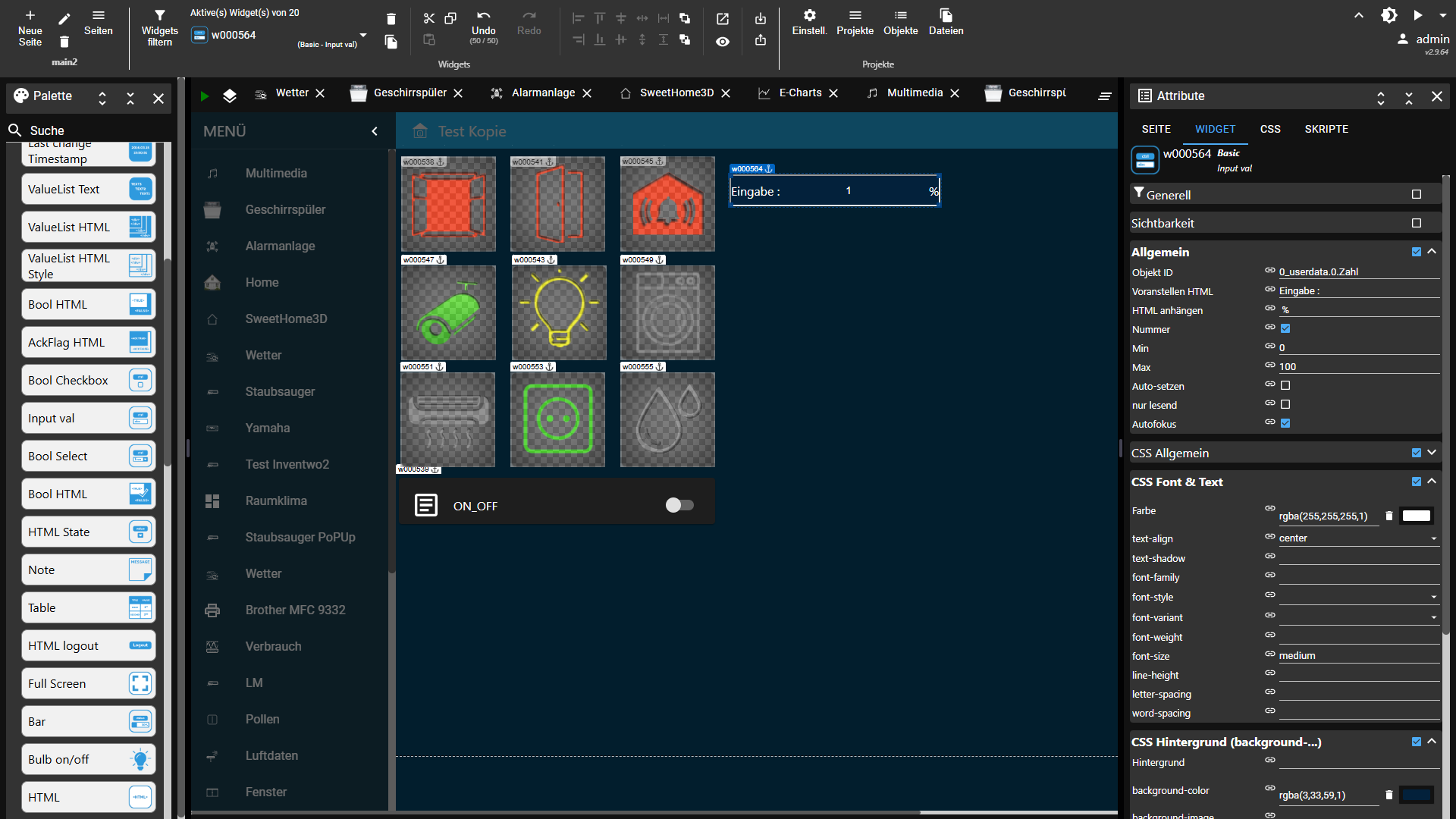The width and height of the screenshot is (1456, 819).
Task: Click the delete/trash widget icon
Action: click(390, 18)
